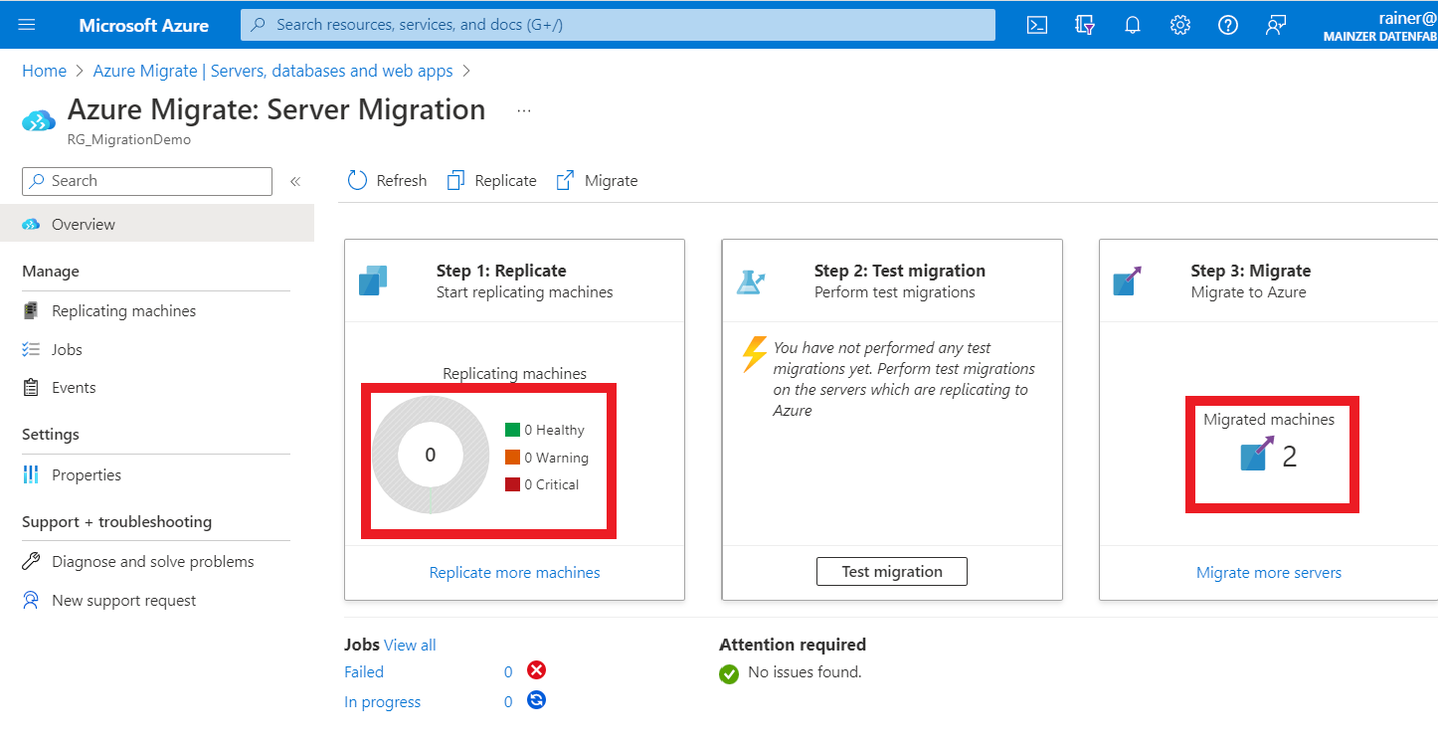Click the RG_MigrationDemo resource group text
Viewport: 1438px width, 746px height.
(x=129, y=140)
